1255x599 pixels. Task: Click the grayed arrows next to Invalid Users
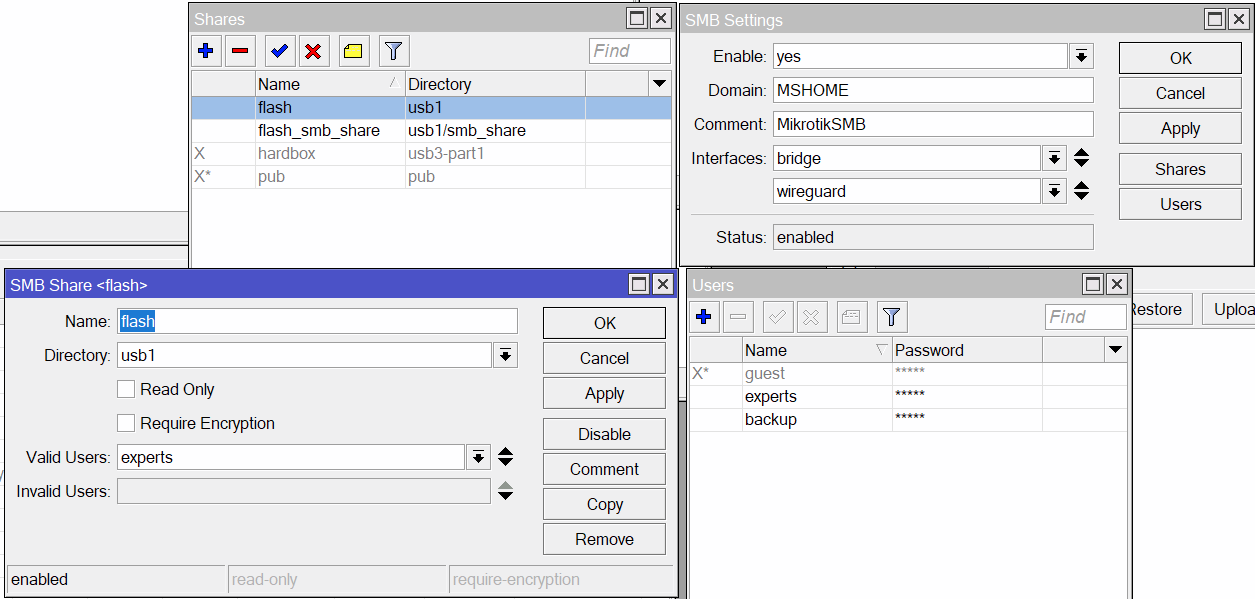click(x=506, y=491)
